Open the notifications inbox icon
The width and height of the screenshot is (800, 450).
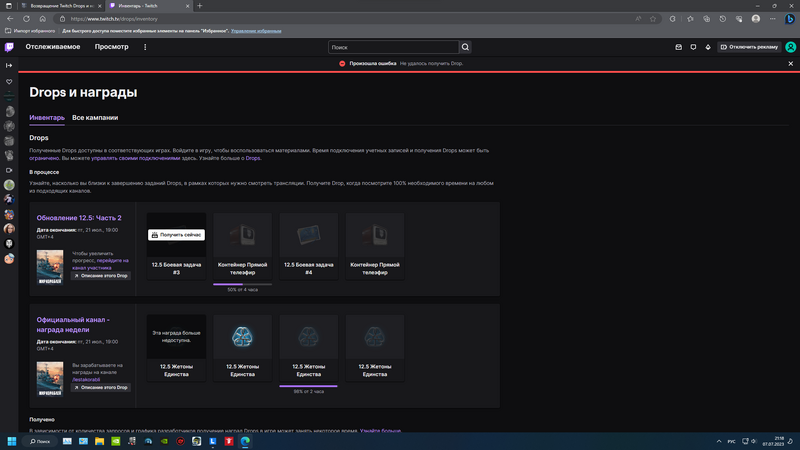click(679, 47)
